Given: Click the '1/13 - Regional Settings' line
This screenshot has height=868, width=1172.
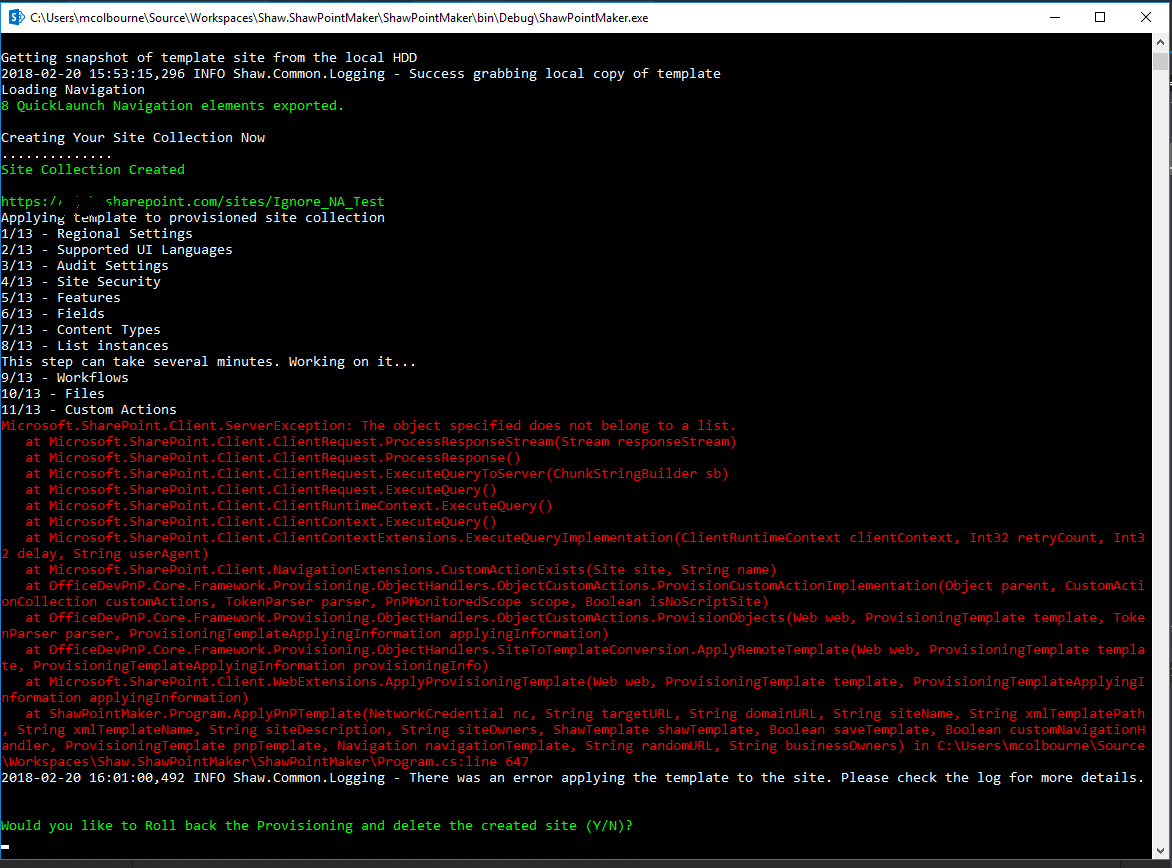Looking at the screenshot, I should 97,233.
